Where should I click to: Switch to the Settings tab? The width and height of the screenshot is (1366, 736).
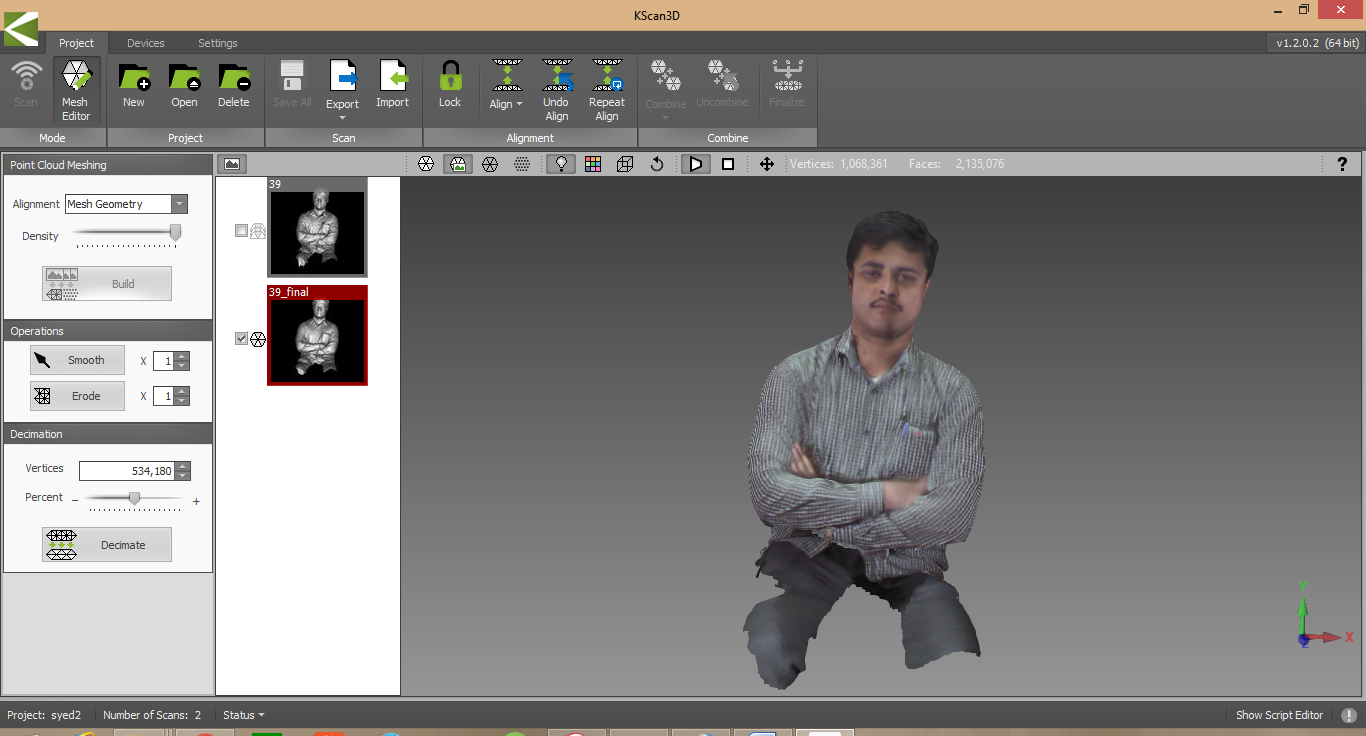pyautogui.click(x=217, y=43)
